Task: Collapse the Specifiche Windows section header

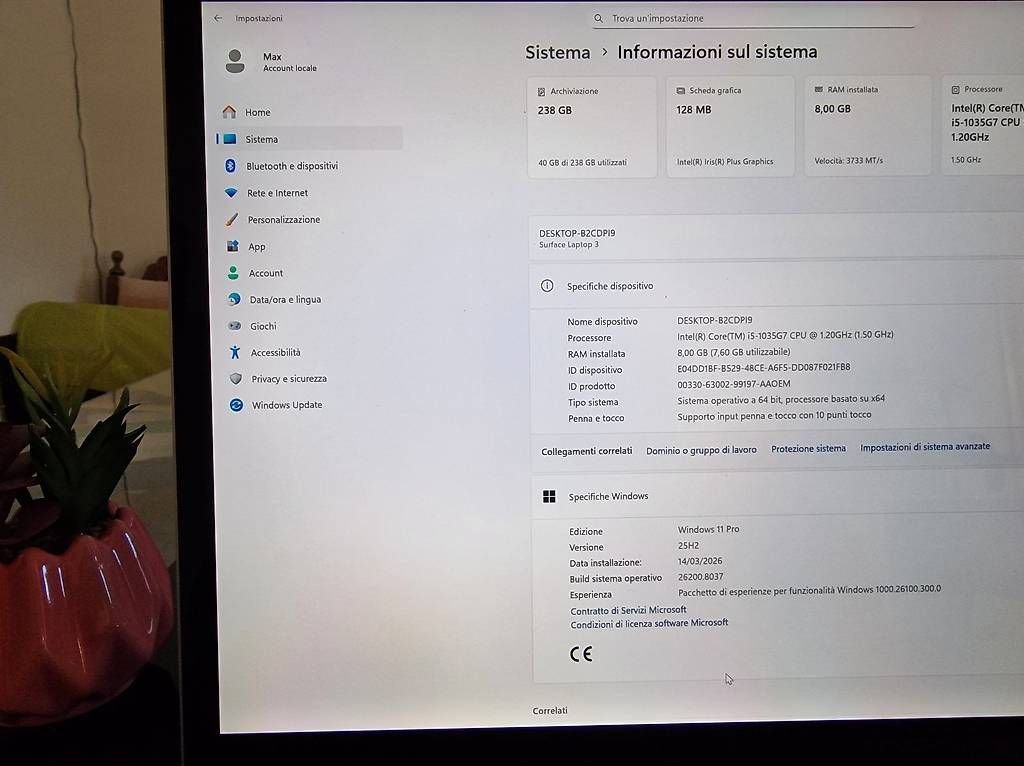Action: [x=778, y=495]
